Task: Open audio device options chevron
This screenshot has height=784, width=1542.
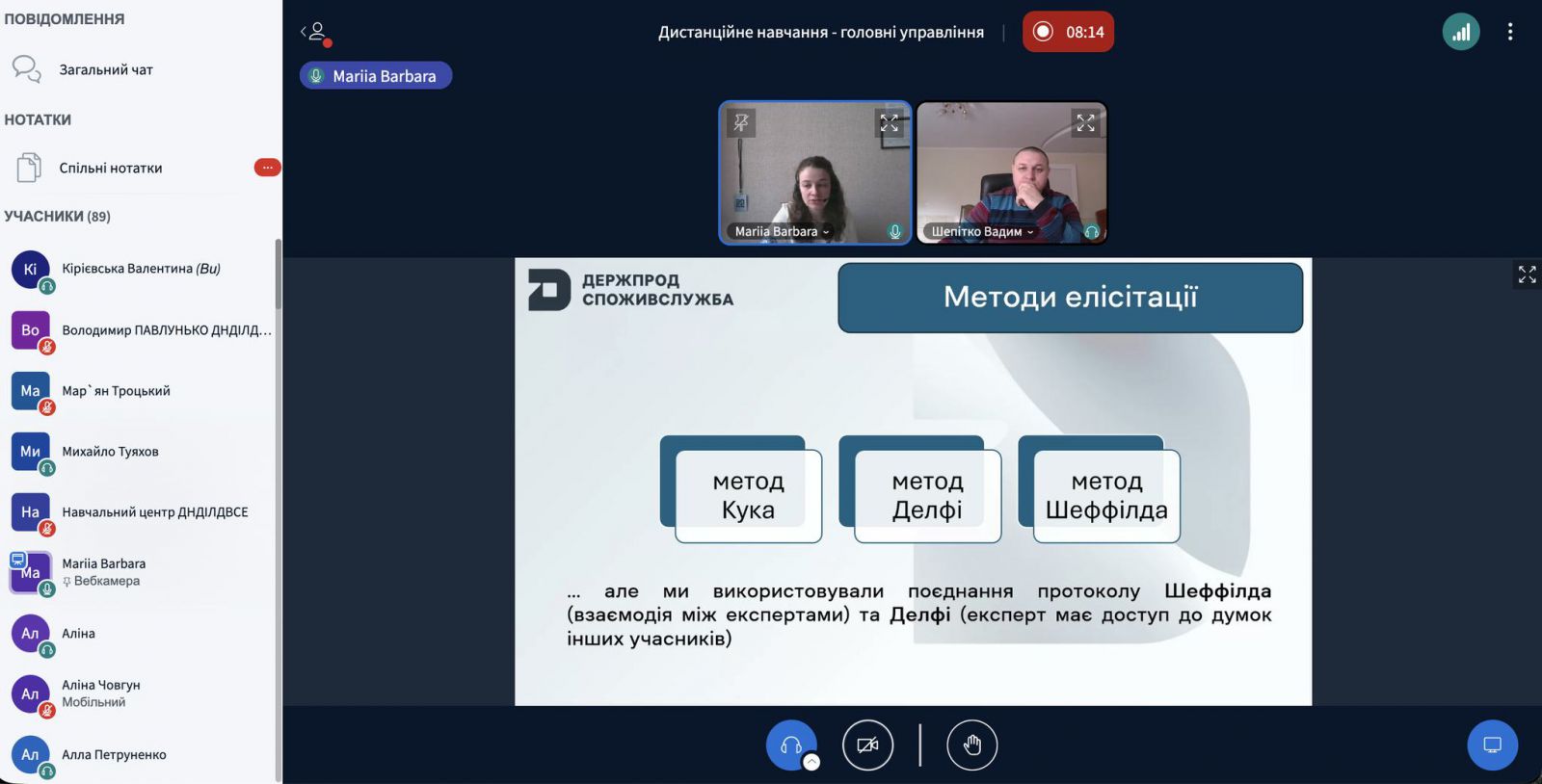Action: tap(811, 763)
